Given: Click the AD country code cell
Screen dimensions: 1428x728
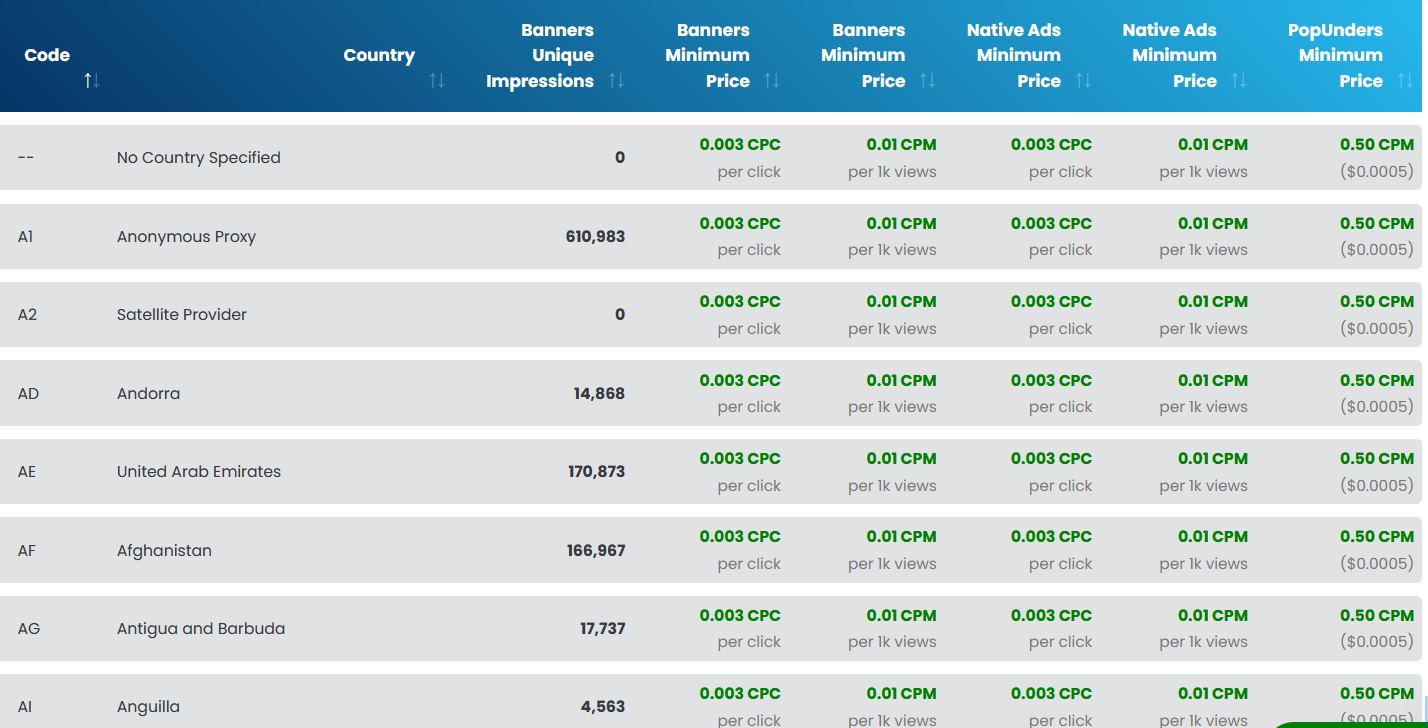Looking at the screenshot, I should pos(28,394).
